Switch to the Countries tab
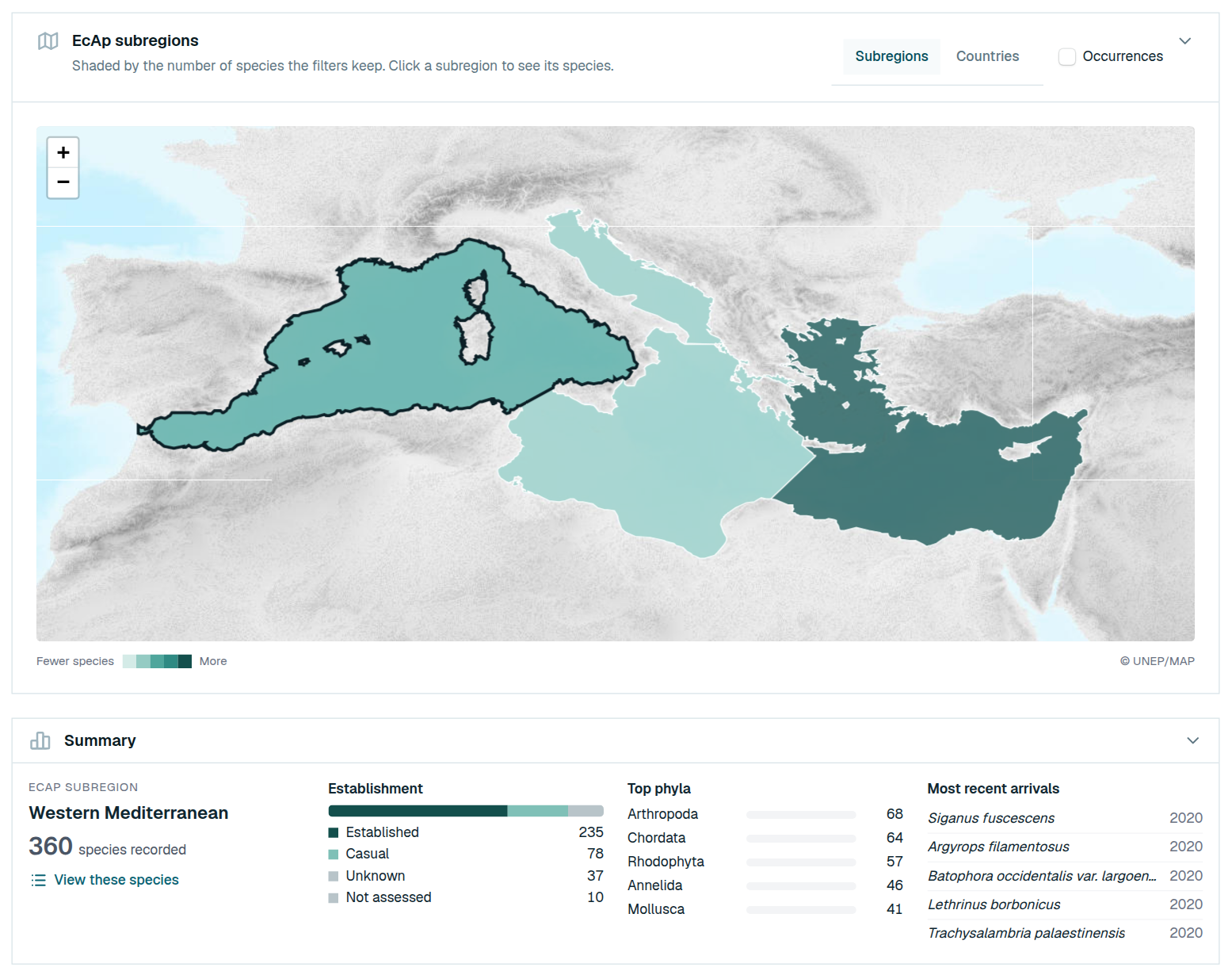Image resolution: width=1232 pixels, height=975 pixels. tap(987, 56)
